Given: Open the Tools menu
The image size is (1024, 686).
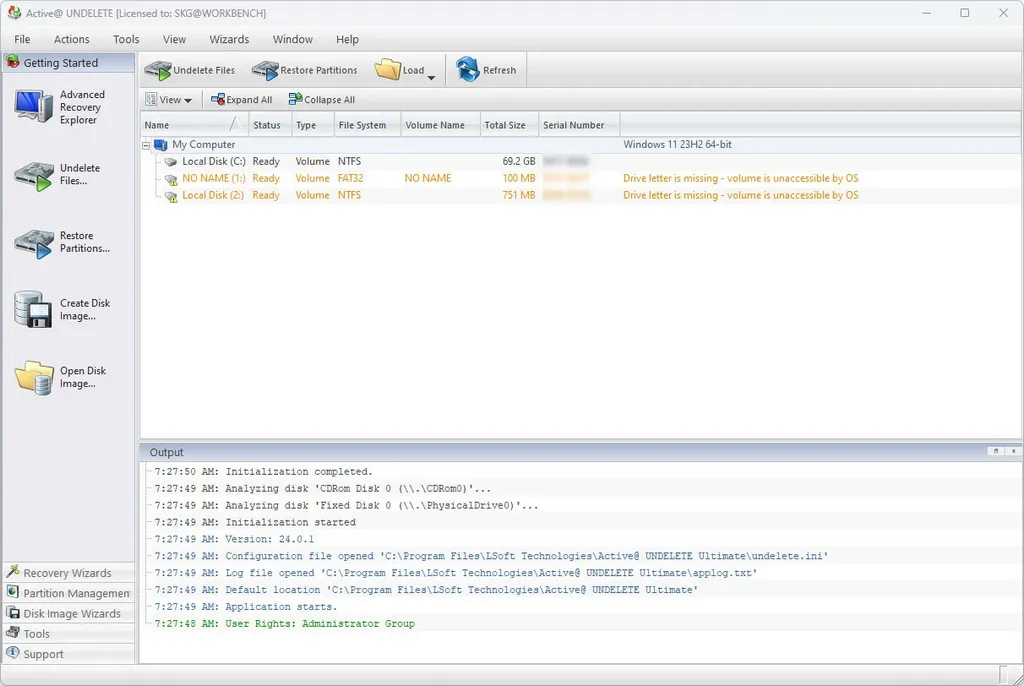Looking at the screenshot, I should pyautogui.click(x=126, y=39).
